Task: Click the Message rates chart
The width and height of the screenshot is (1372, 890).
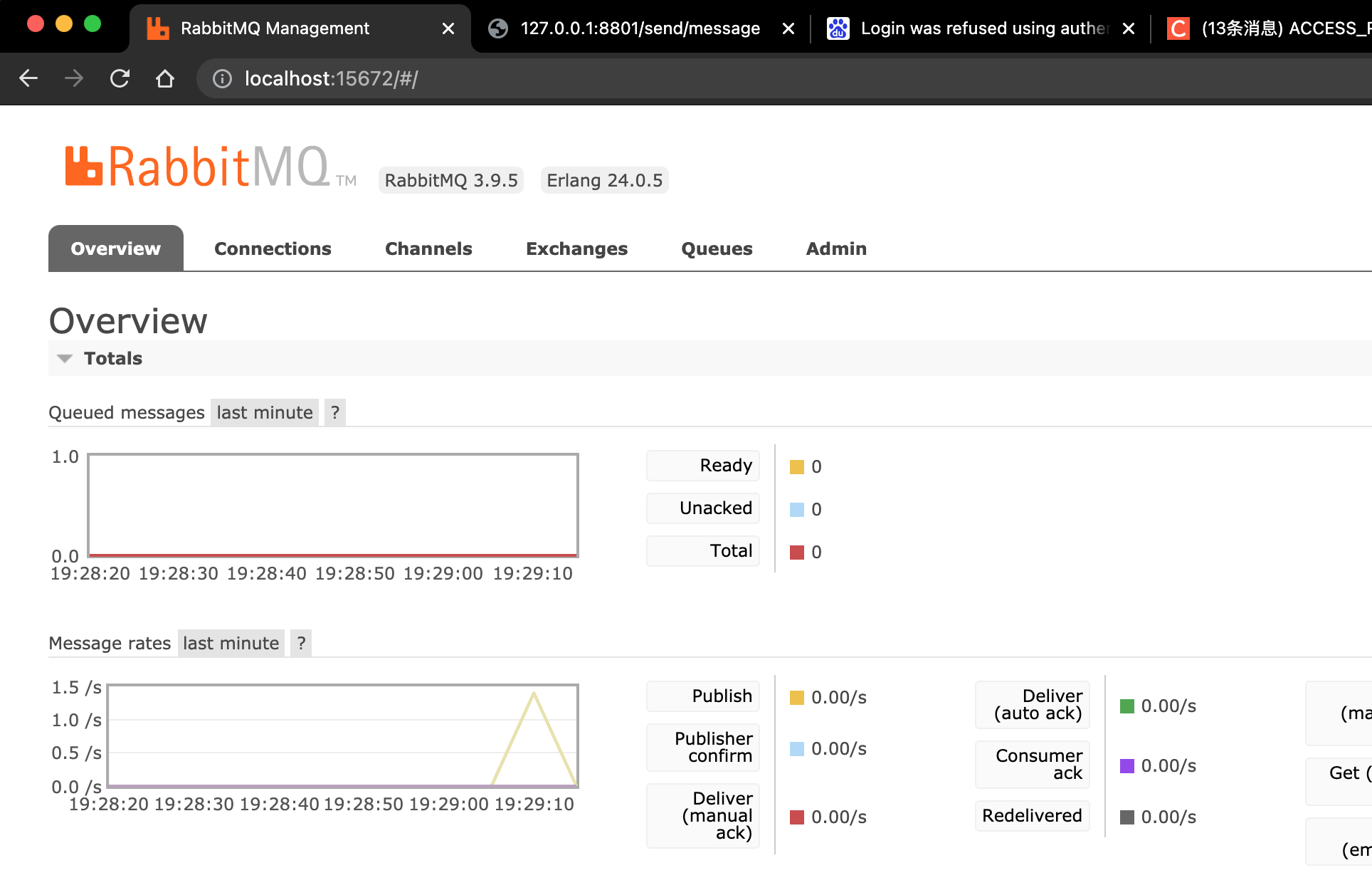Action: click(x=342, y=736)
